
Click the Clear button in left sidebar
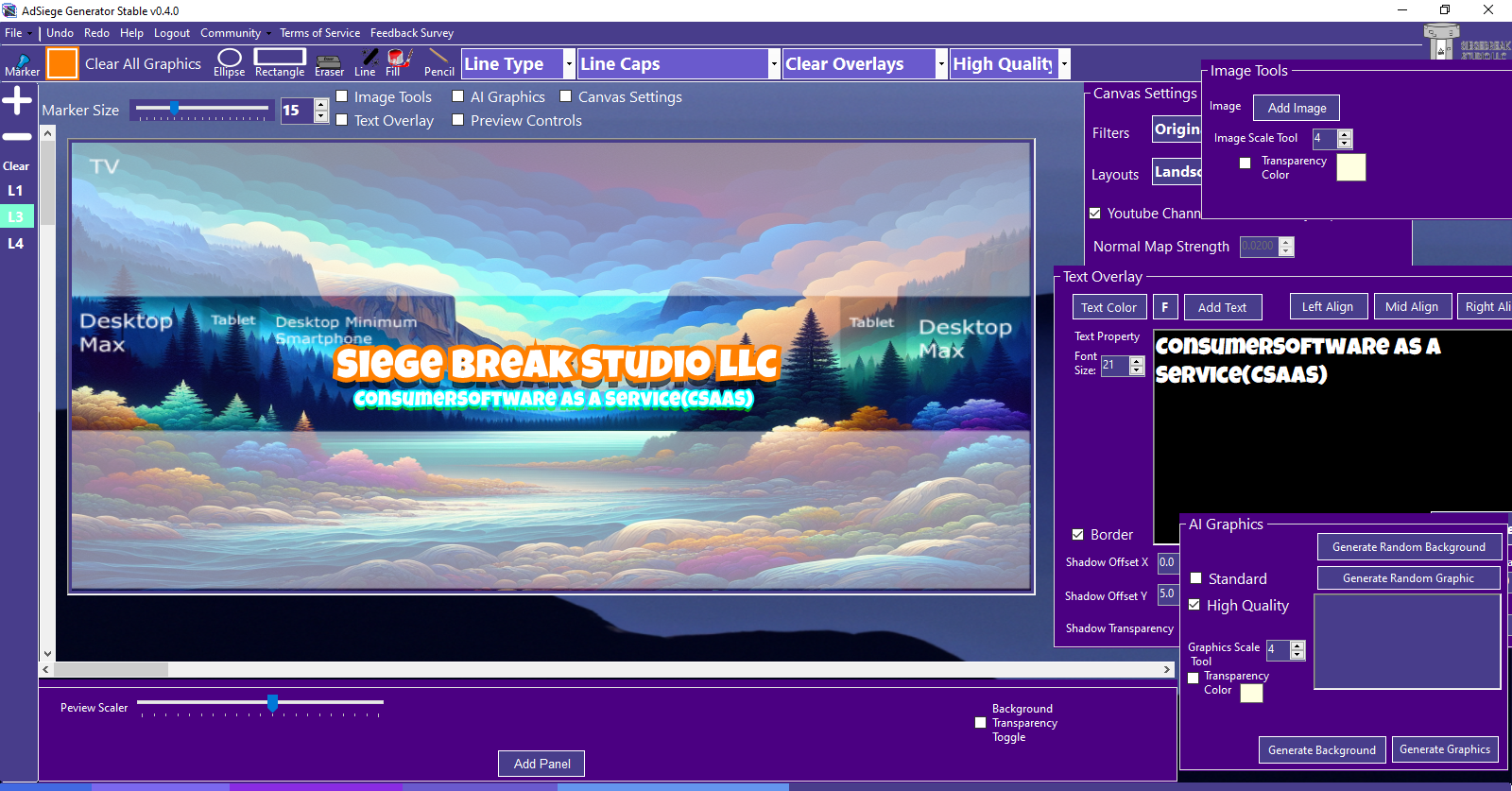[x=16, y=166]
